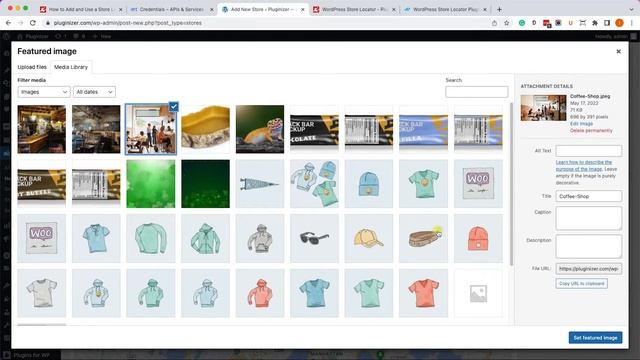The width and height of the screenshot is (640, 360).
Task: Click Copy URL to clipboard button
Action: tap(581, 283)
